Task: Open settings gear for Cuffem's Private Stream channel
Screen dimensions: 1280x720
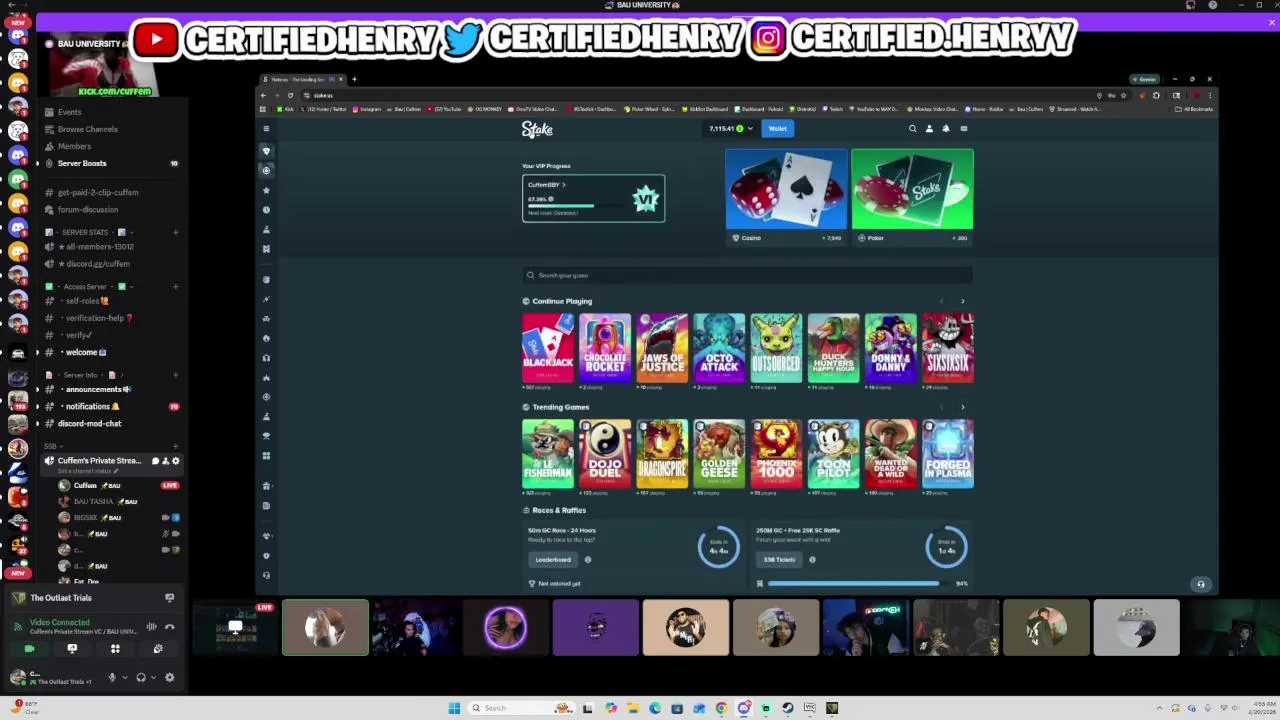Action: [176, 461]
